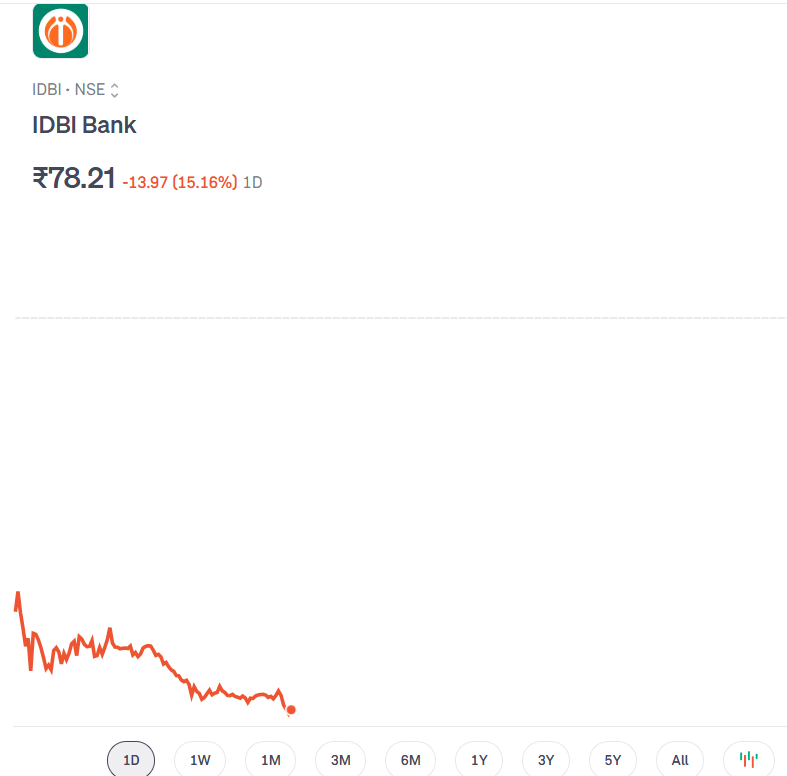Screen dimensions: 787x776
Task: View the 1Y price history
Action: pos(479,760)
